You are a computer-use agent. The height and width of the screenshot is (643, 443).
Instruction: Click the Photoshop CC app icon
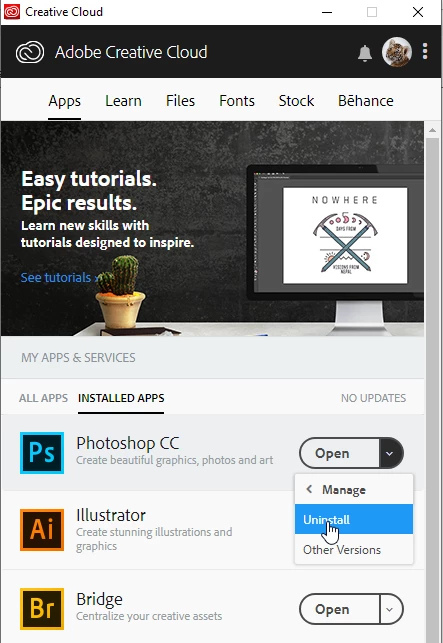[x=42, y=453]
